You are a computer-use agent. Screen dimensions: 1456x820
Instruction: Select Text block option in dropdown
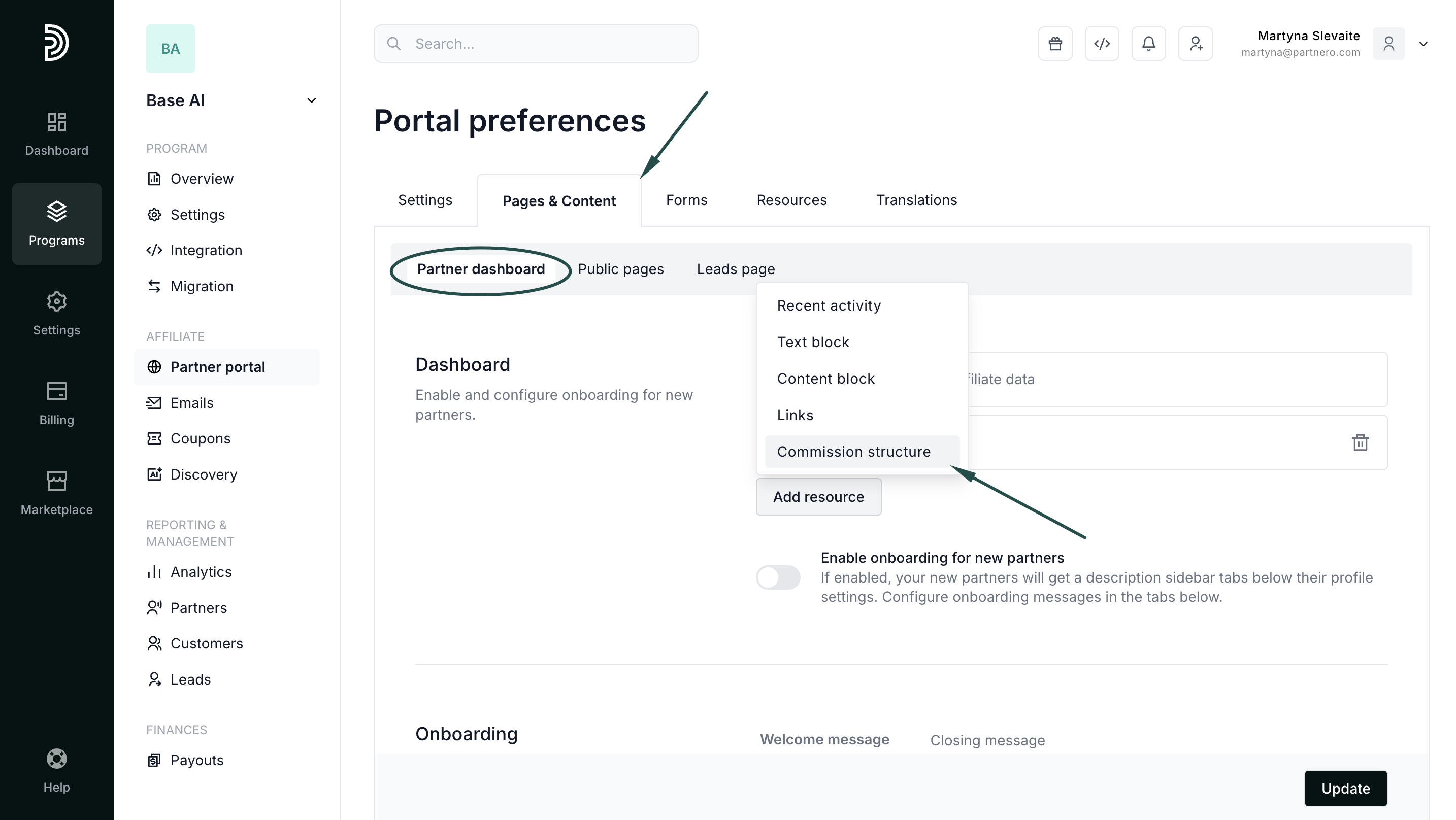pyautogui.click(x=813, y=342)
